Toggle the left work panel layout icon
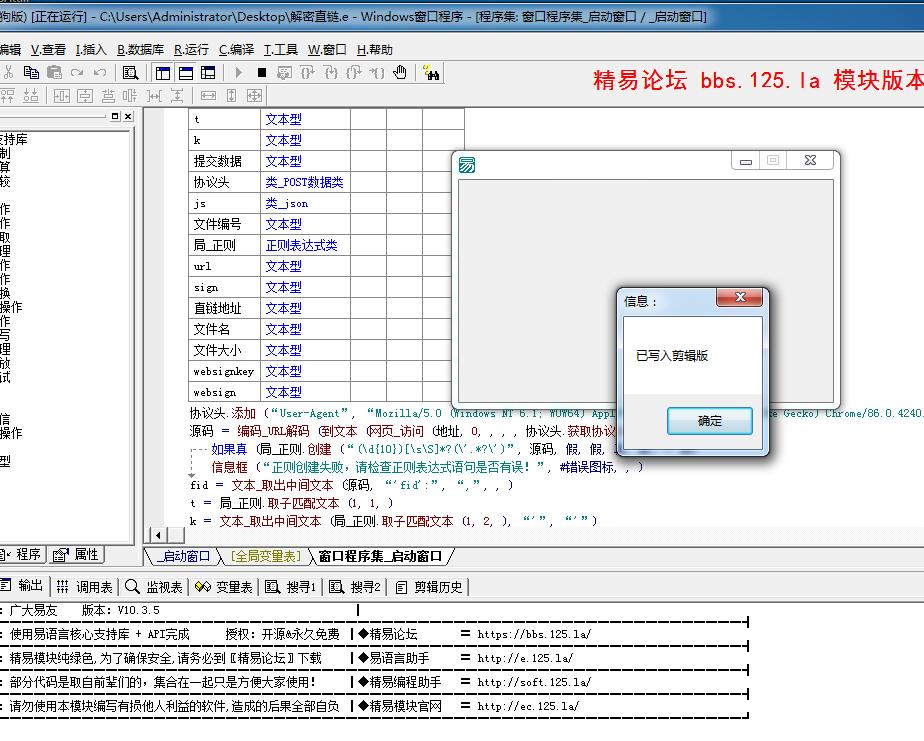Viewport: 924px width, 741px height. pyautogui.click(x=163, y=73)
